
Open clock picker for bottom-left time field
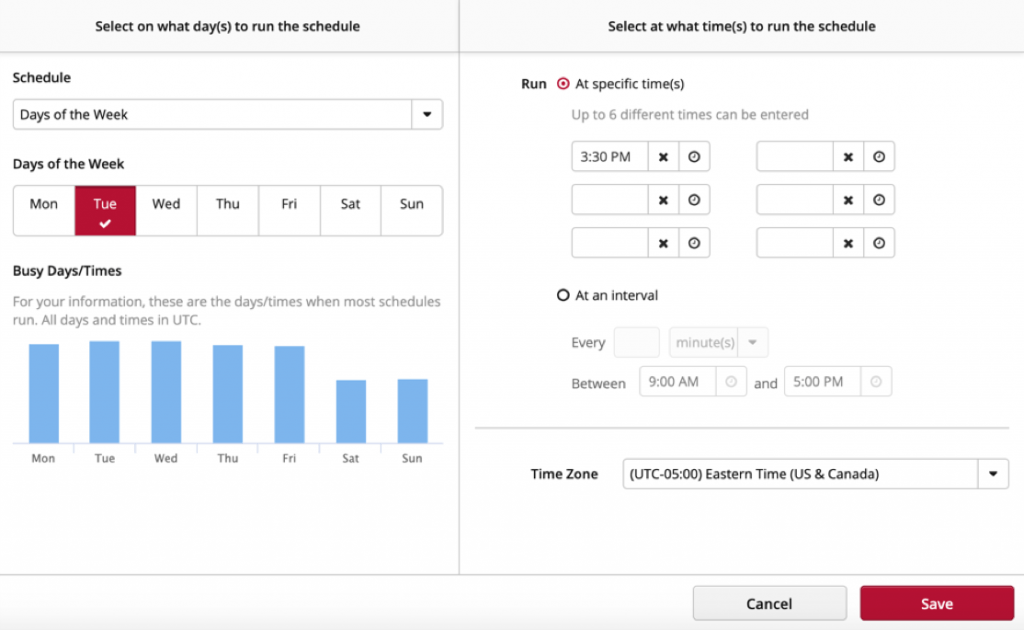tap(694, 243)
